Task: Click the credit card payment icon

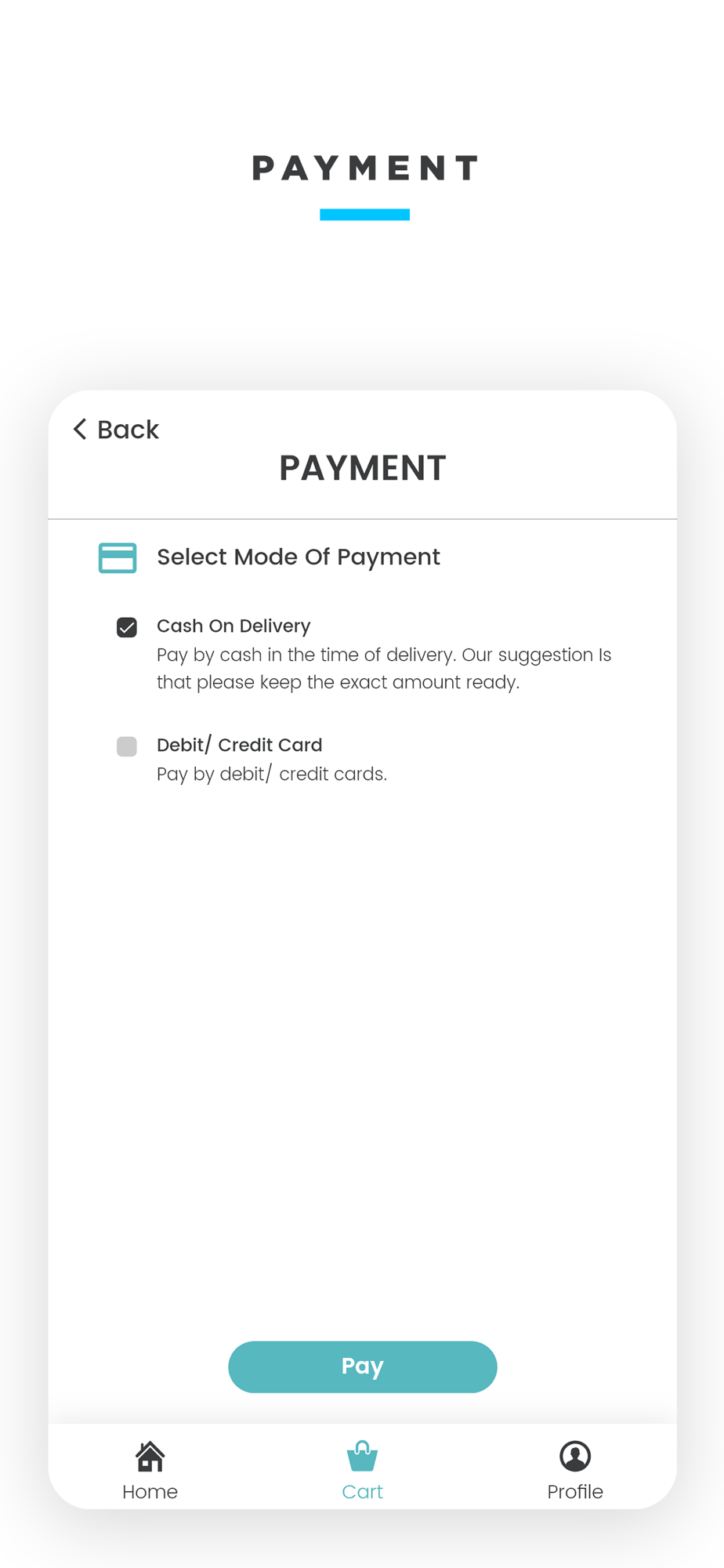Action: tap(118, 557)
